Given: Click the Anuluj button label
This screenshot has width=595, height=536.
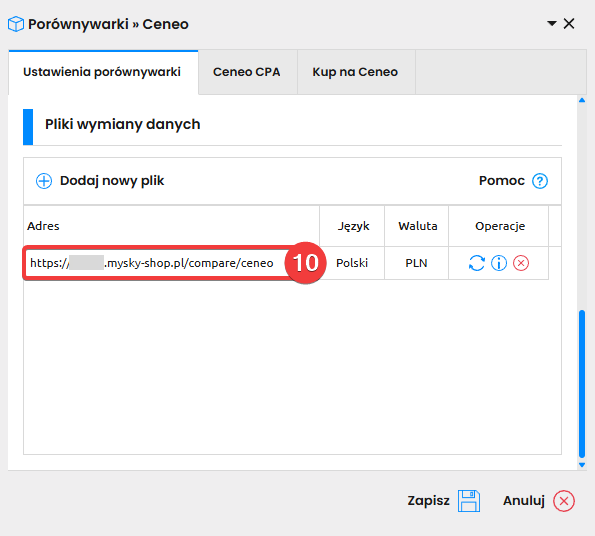Looking at the screenshot, I should coord(524,501).
